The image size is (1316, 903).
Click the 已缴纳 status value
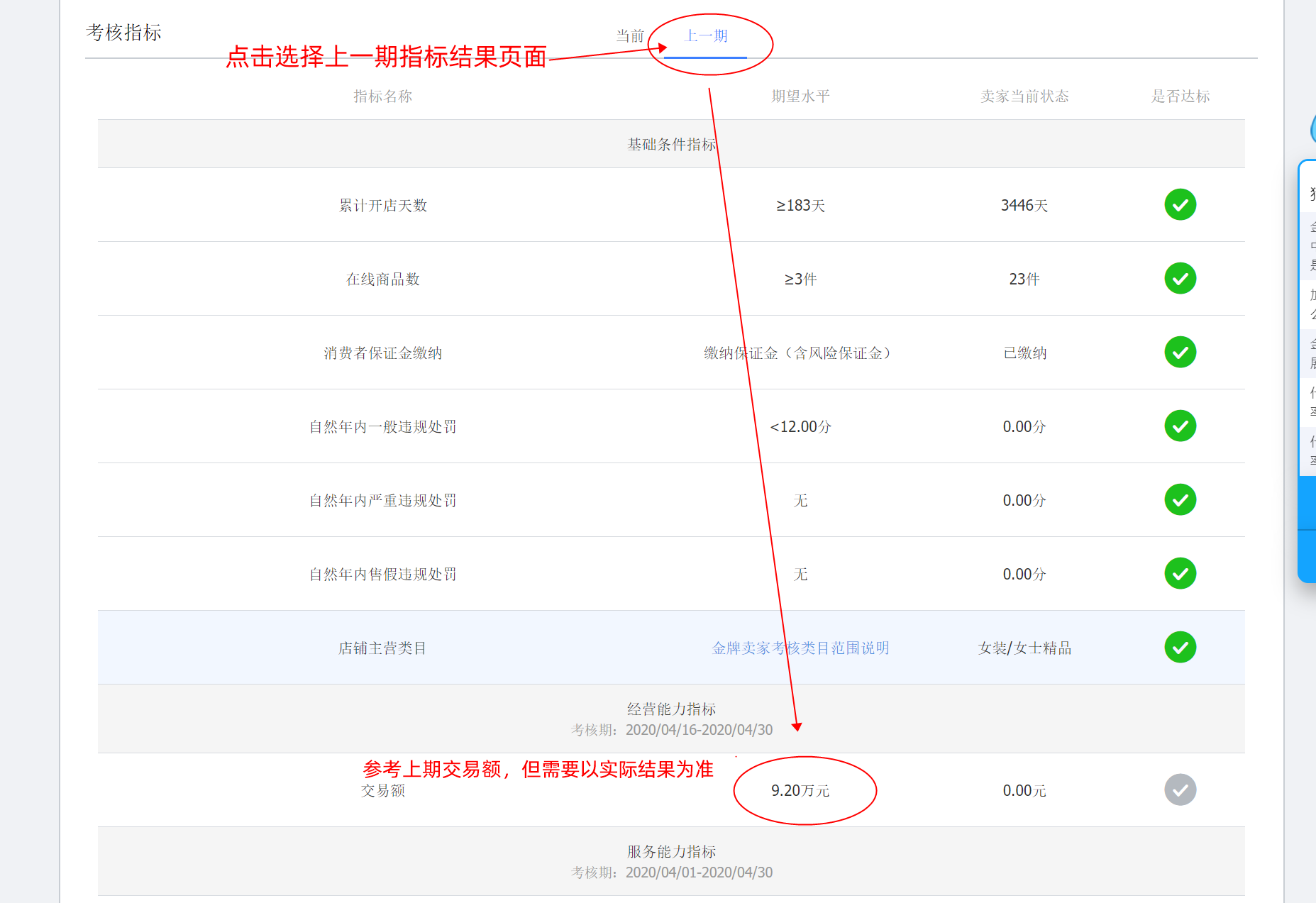coord(1024,353)
